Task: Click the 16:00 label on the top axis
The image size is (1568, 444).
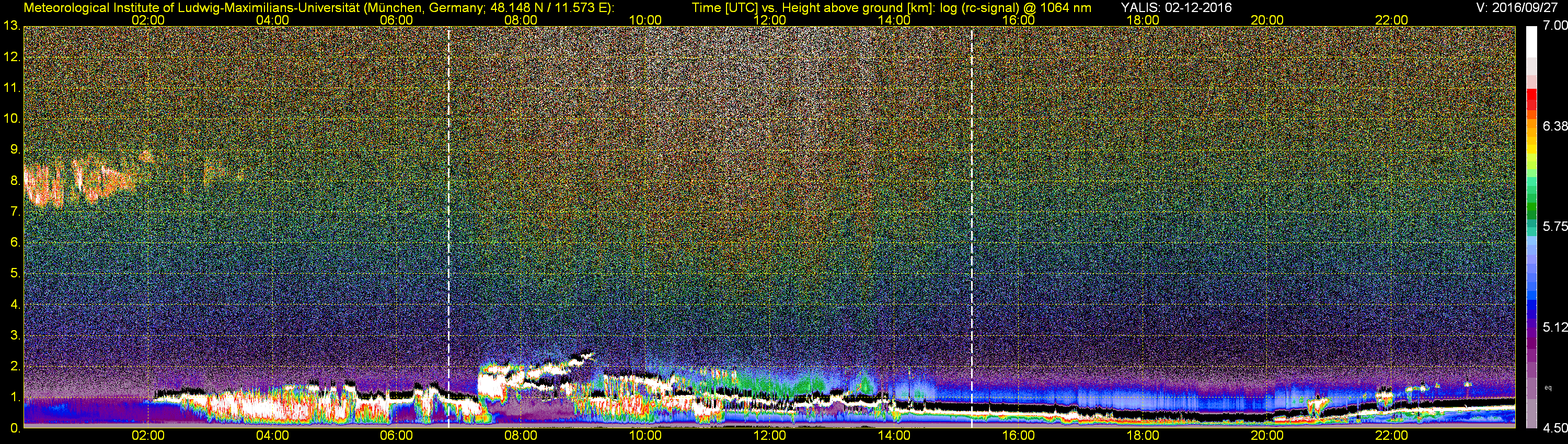Action: (x=1018, y=20)
